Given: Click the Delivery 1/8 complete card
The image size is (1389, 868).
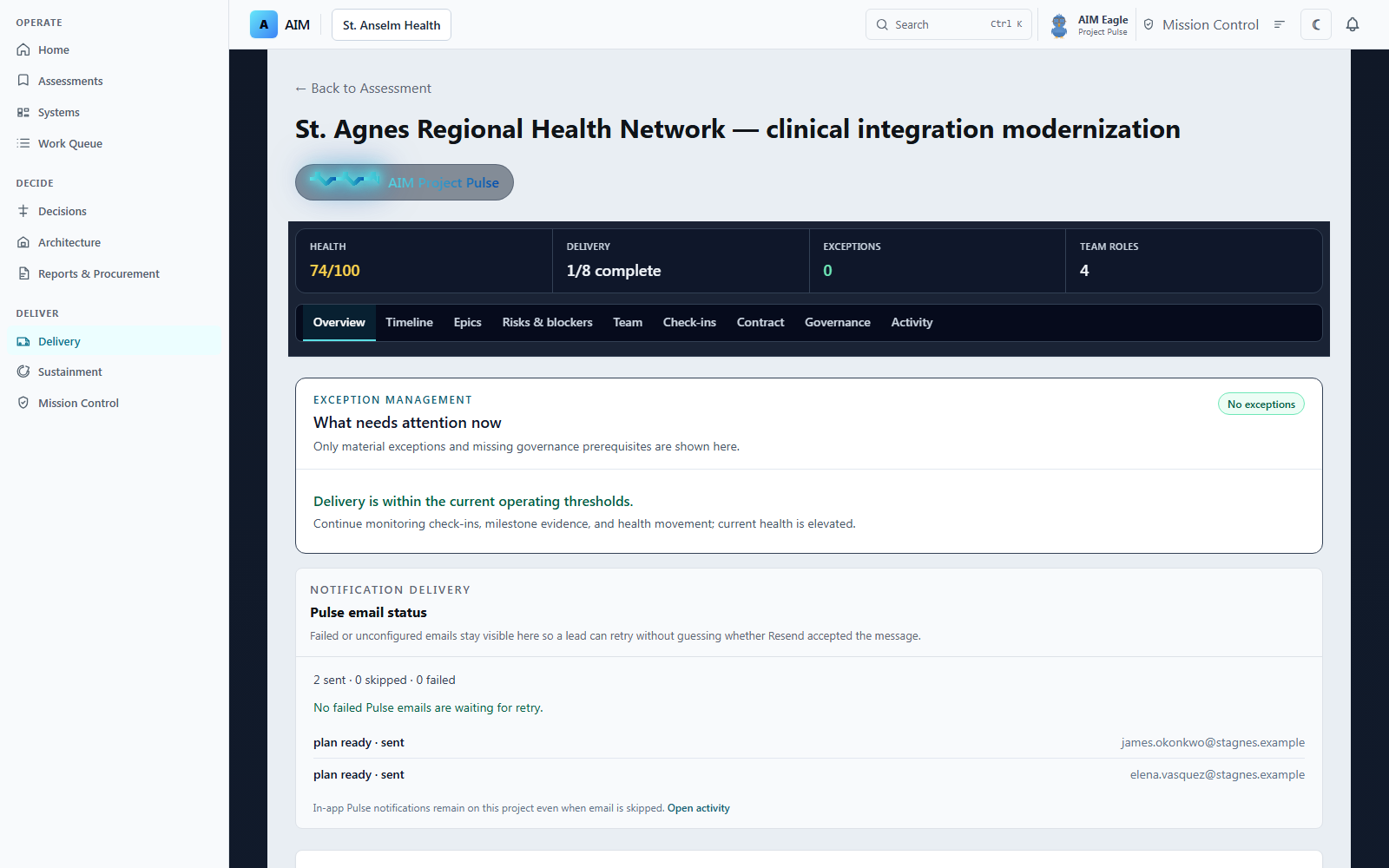Looking at the screenshot, I should click(681, 260).
